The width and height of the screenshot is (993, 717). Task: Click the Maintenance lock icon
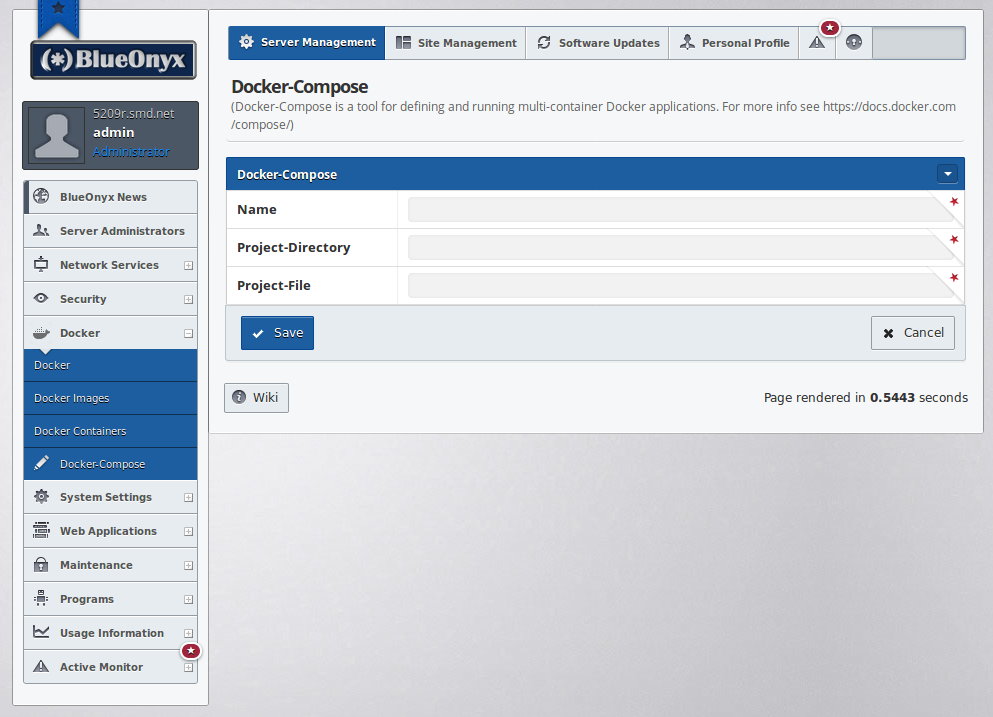click(x=41, y=564)
